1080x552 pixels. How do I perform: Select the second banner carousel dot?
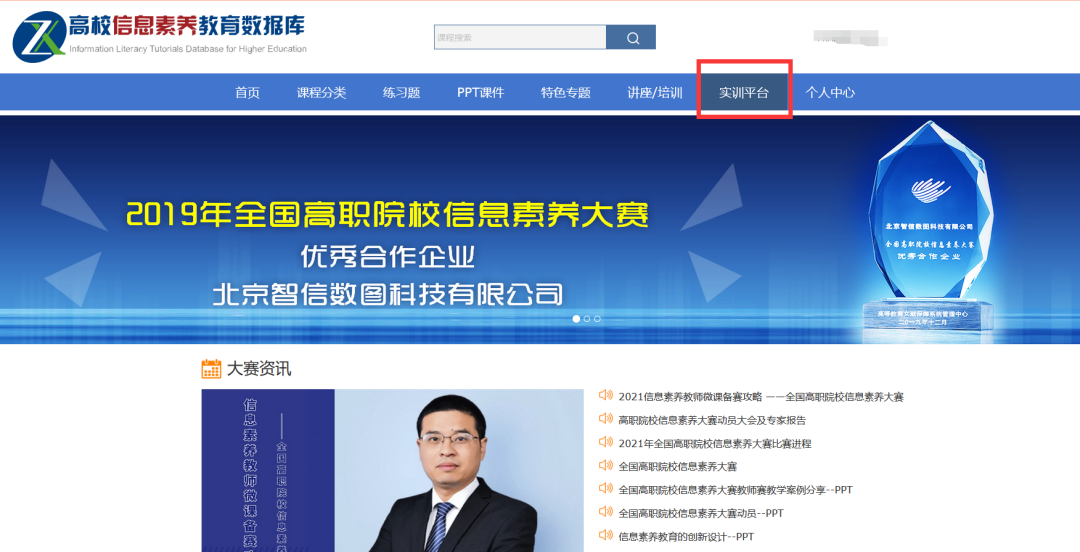coord(587,318)
